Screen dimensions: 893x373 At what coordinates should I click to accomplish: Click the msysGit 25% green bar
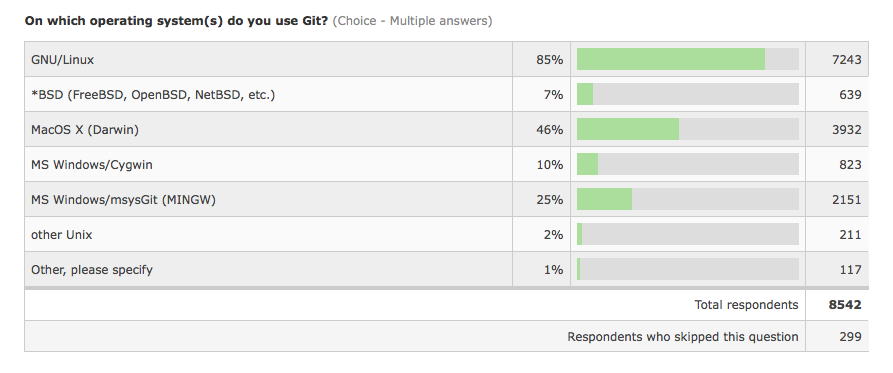604,199
